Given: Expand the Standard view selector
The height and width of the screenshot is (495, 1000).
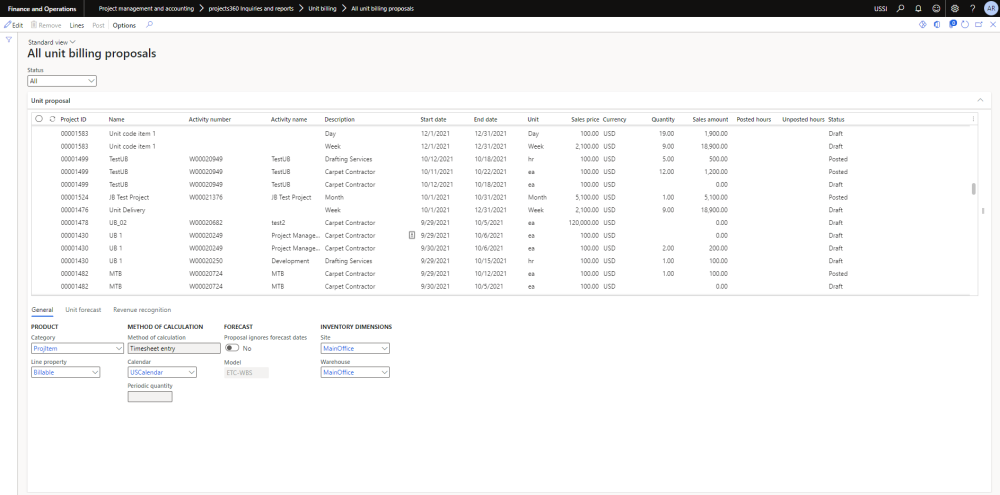Looking at the screenshot, I should coord(52,42).
